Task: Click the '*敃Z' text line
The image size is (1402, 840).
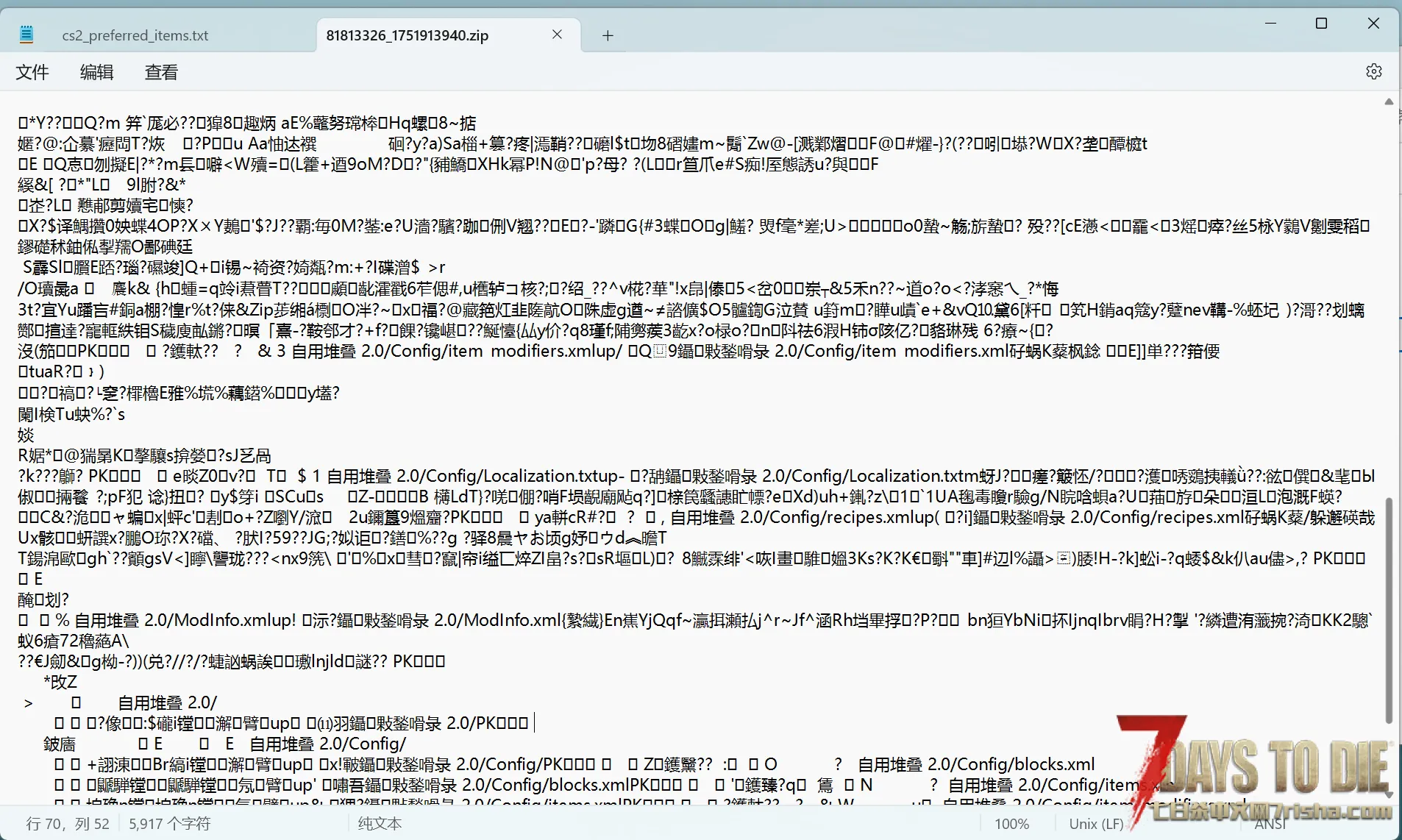Action: click(x=60, y=682)
